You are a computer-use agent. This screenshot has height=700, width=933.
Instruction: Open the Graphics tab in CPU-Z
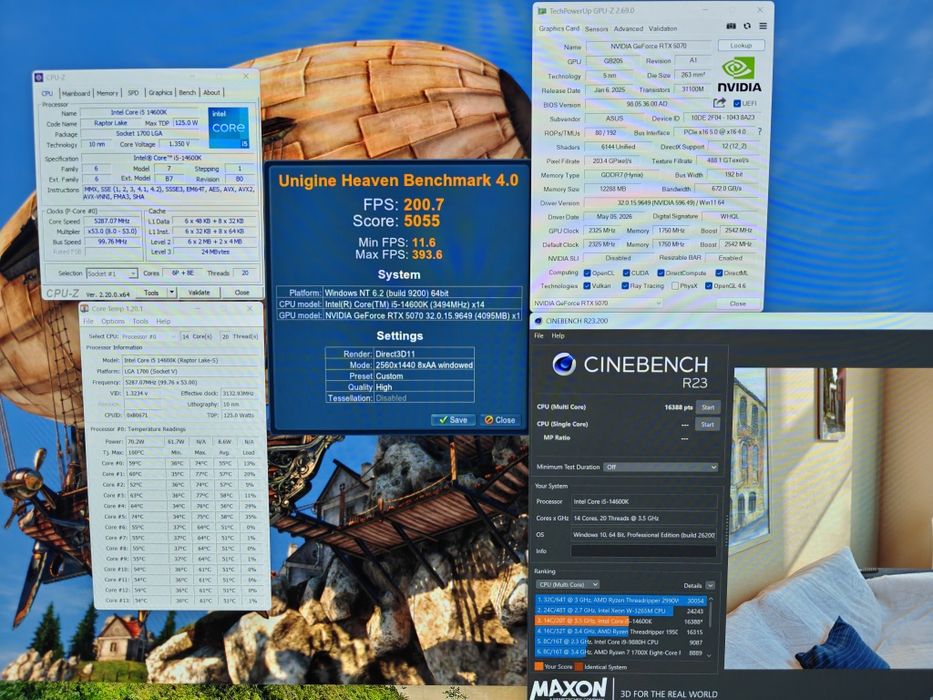[160, 92]
